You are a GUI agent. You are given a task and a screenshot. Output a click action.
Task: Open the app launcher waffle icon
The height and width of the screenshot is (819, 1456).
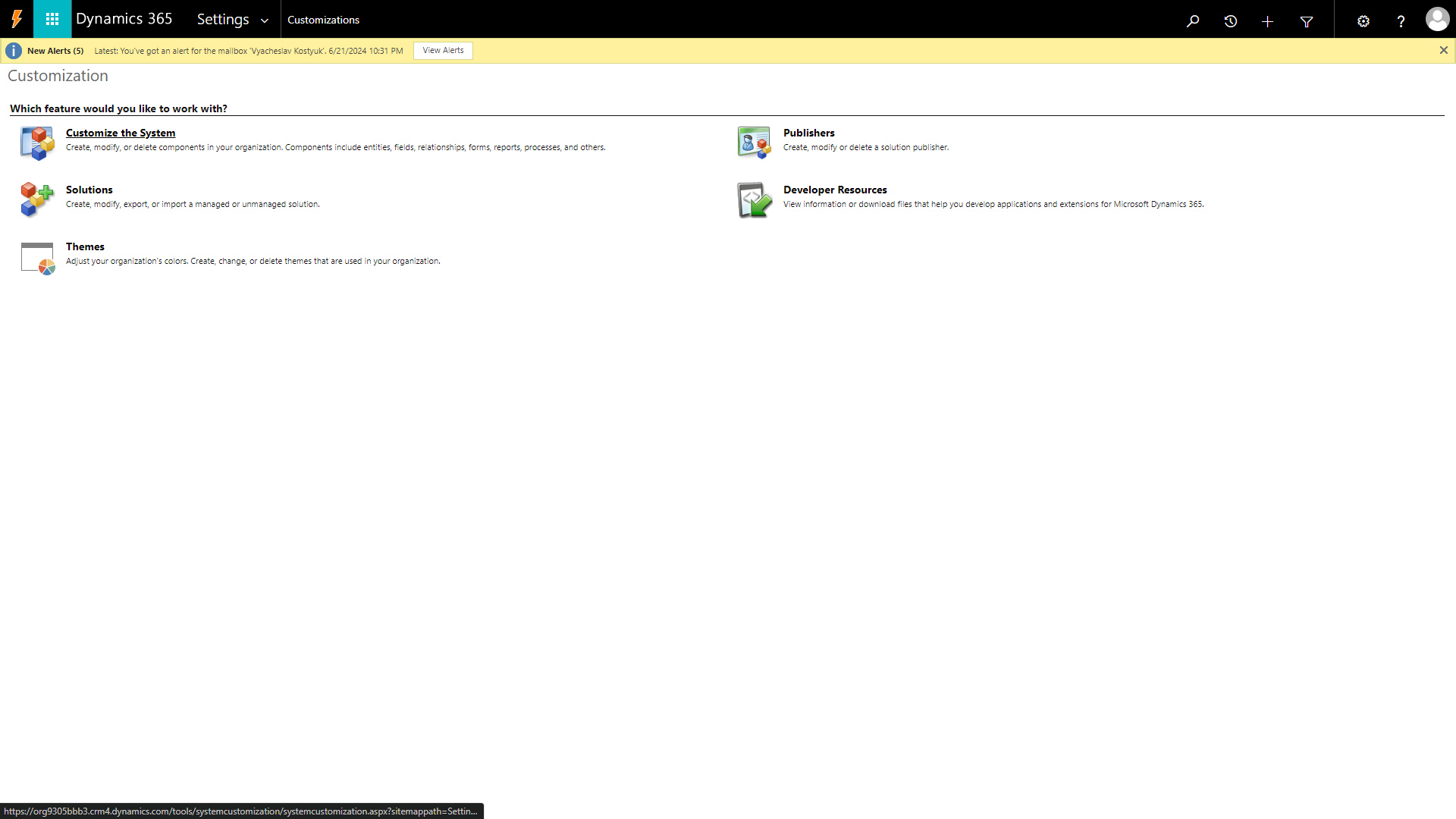pos(52,19)
